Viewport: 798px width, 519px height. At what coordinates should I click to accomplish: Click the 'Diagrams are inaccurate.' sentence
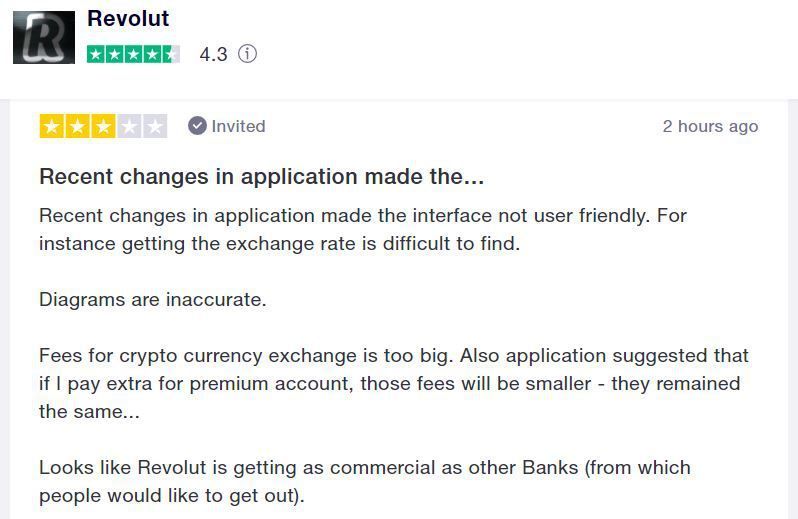[x=153, y=299]
